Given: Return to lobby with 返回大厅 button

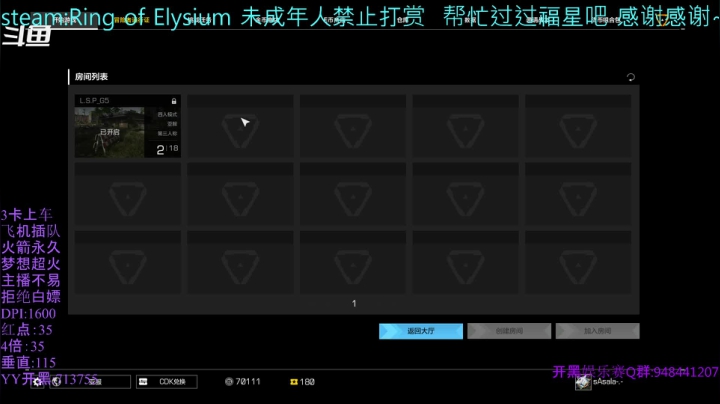Looking at the screenshot, I should pyautogui.click(x=421, y=331).
